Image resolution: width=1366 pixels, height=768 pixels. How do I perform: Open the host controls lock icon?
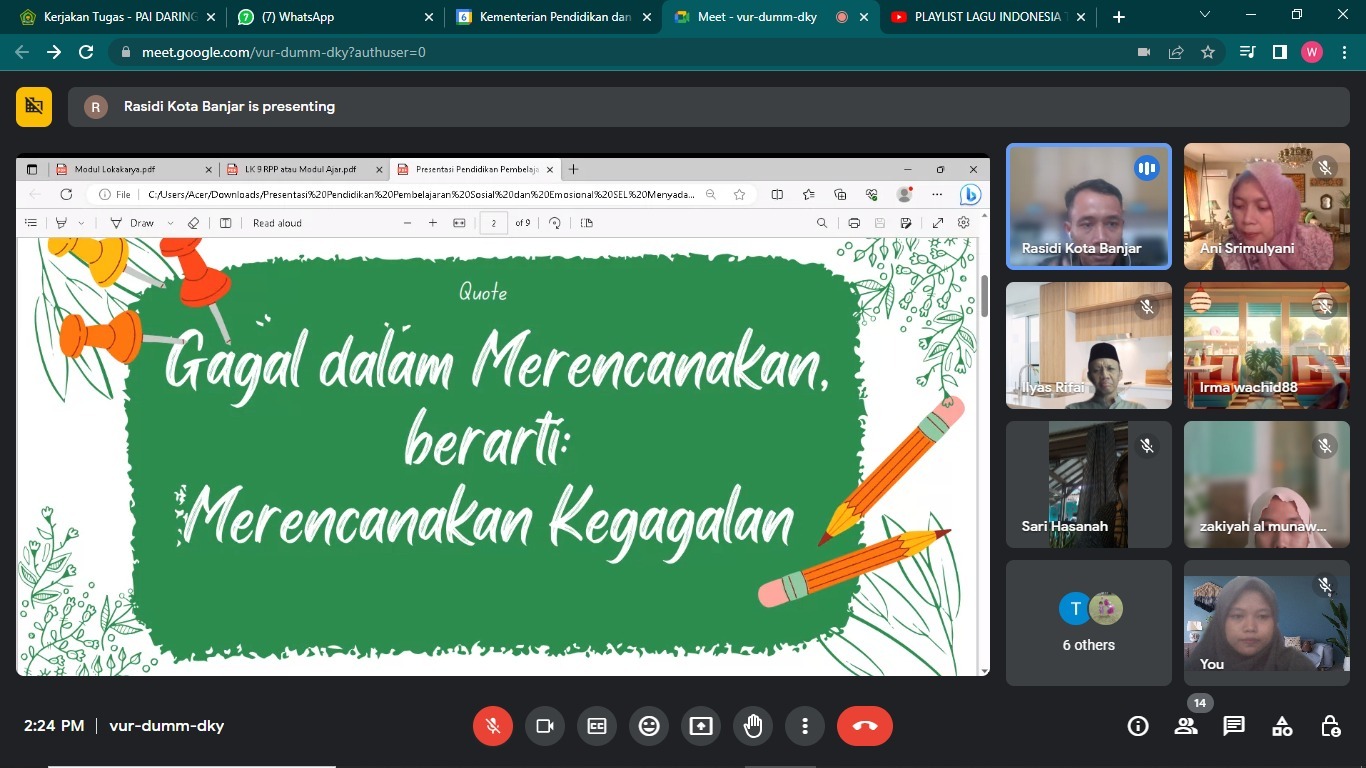pos(1330,726)
